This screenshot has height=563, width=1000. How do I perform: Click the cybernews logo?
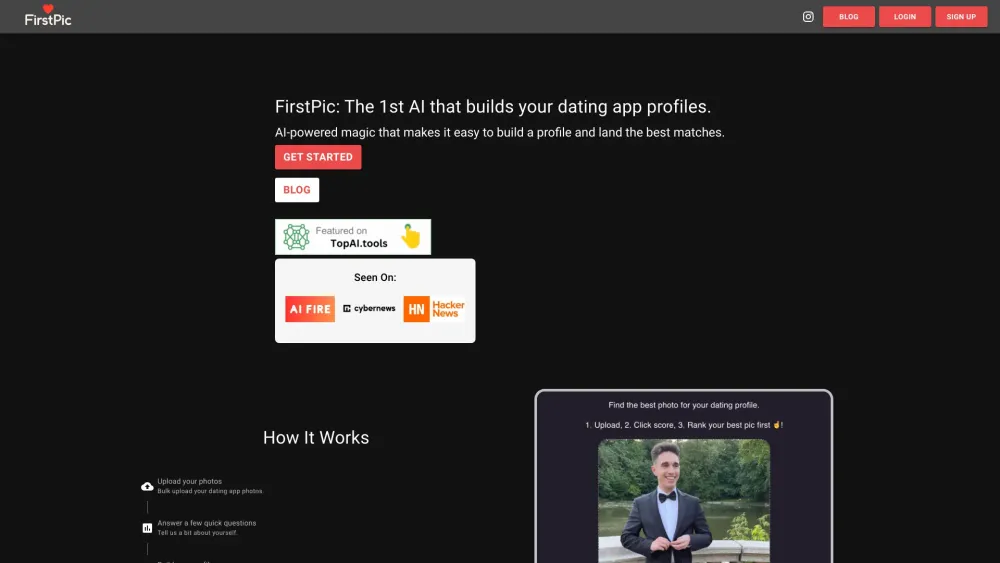tap(369, 309)
